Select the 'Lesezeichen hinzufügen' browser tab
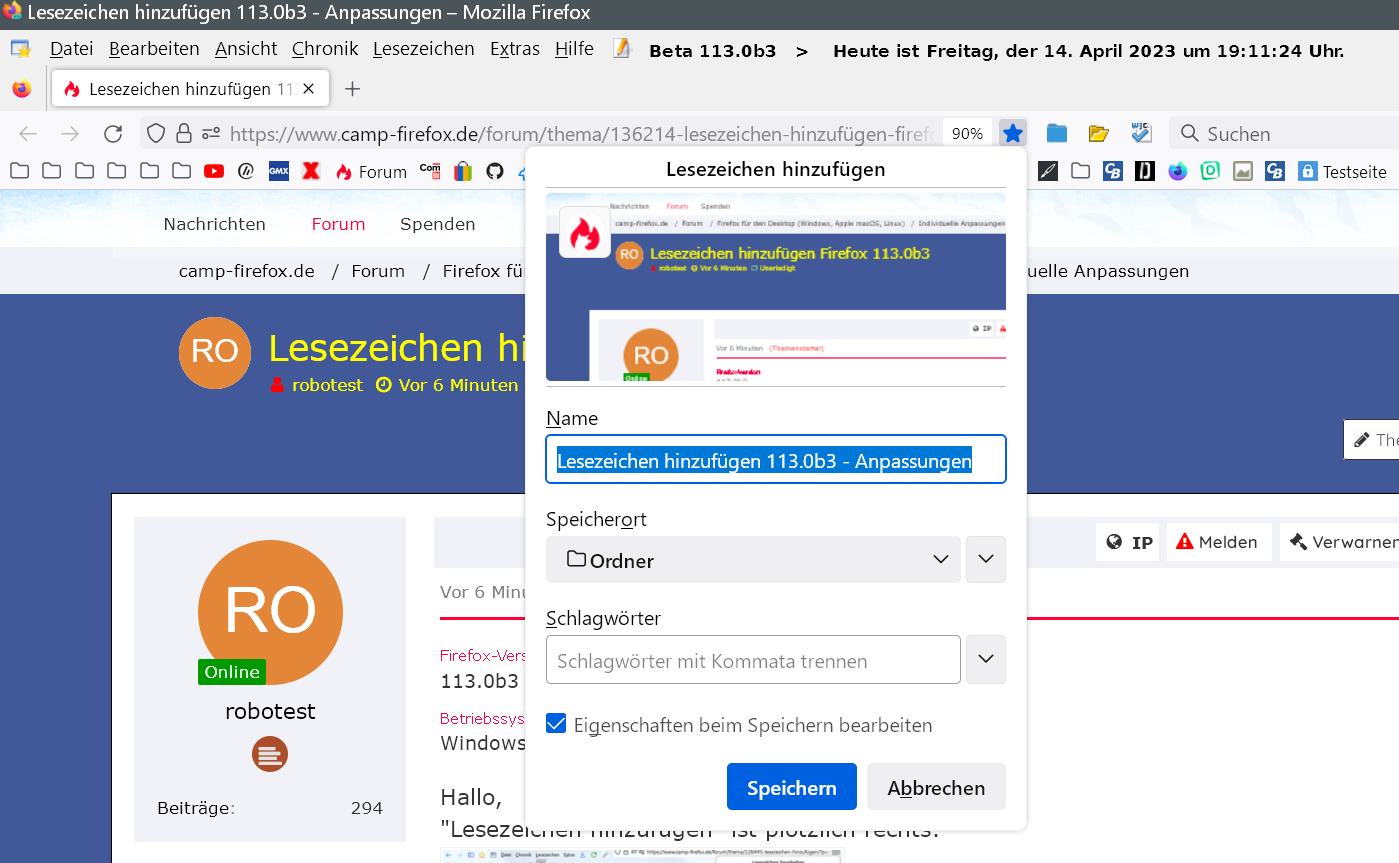Viewport: 1399px width, 863px height. coord(188,89)
